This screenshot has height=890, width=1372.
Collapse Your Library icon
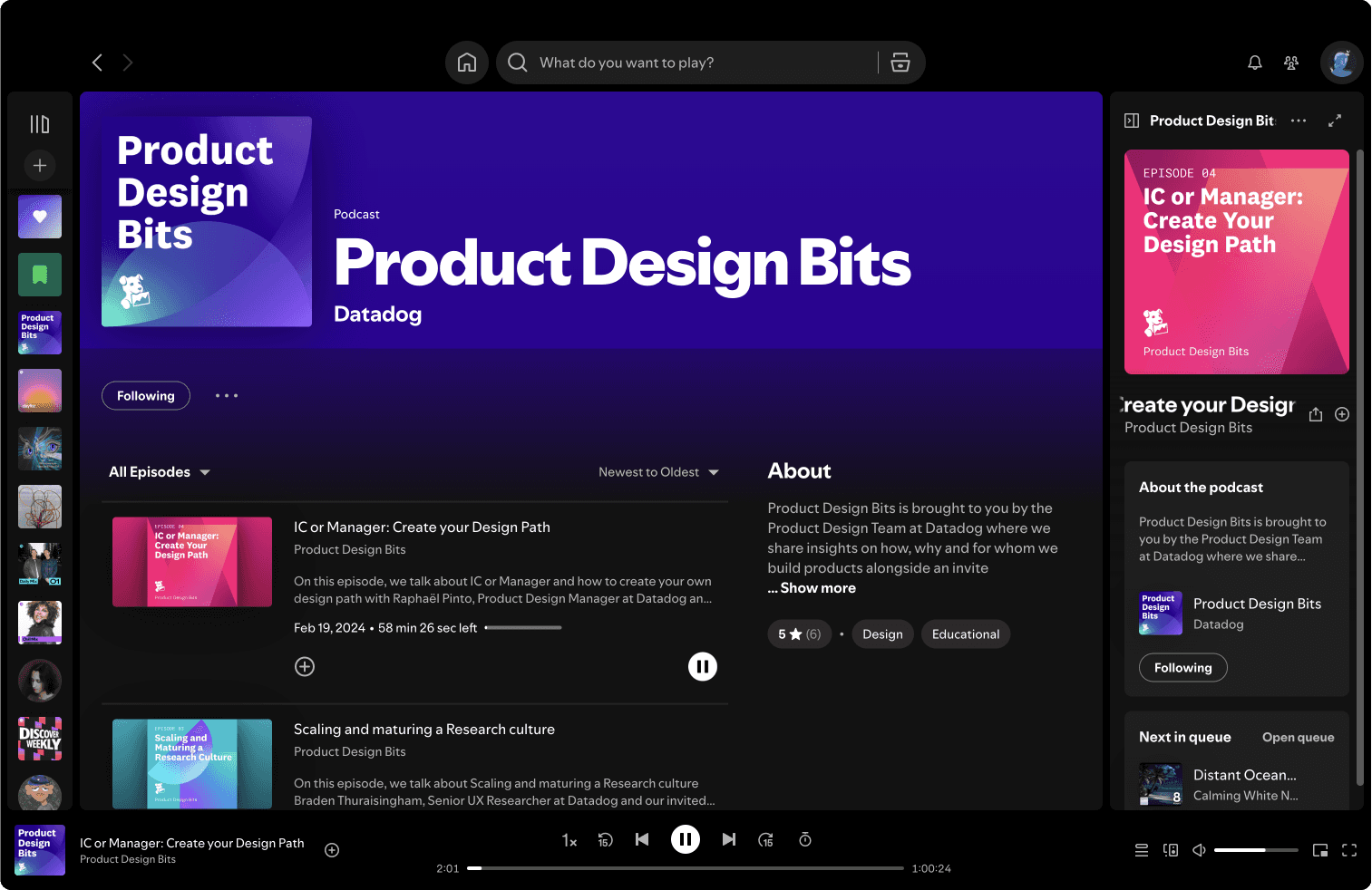coord(40,124)
